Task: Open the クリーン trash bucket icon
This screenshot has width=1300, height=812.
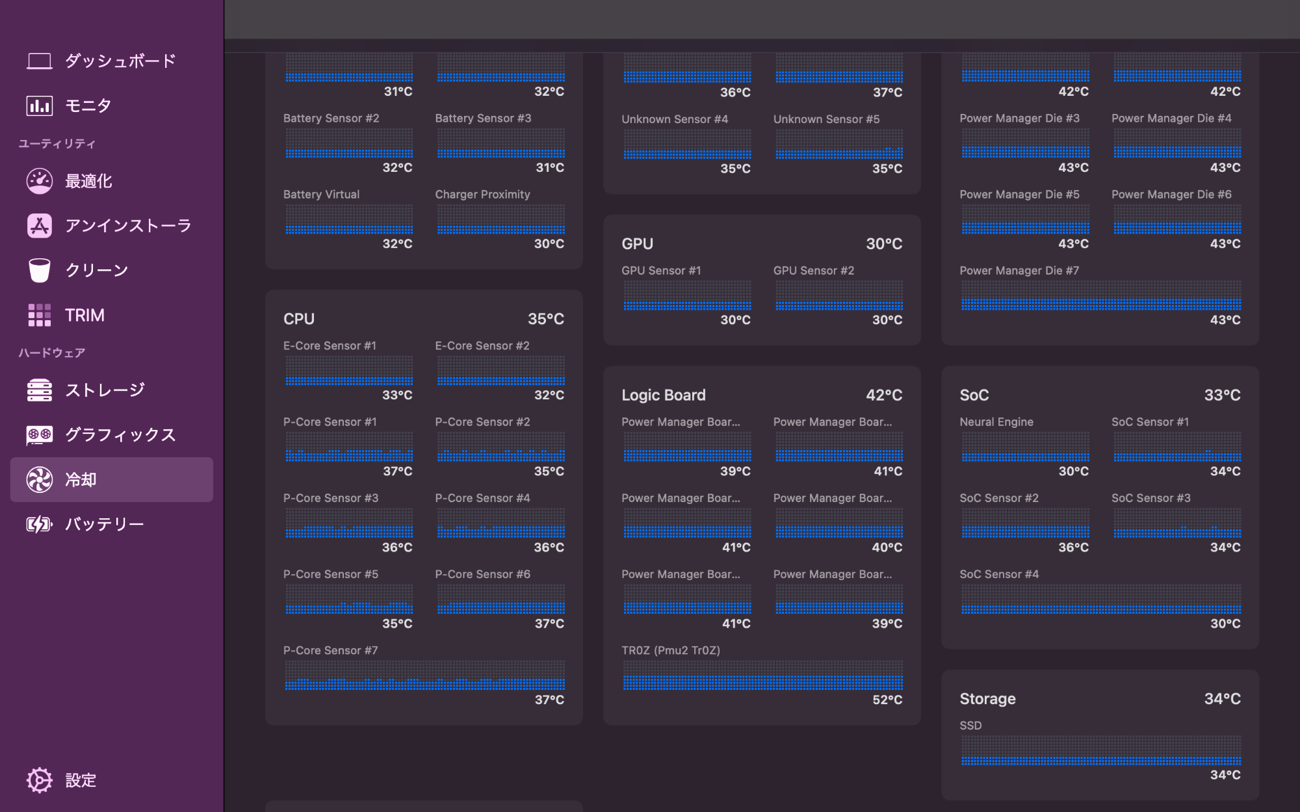Action: [39, 270]
